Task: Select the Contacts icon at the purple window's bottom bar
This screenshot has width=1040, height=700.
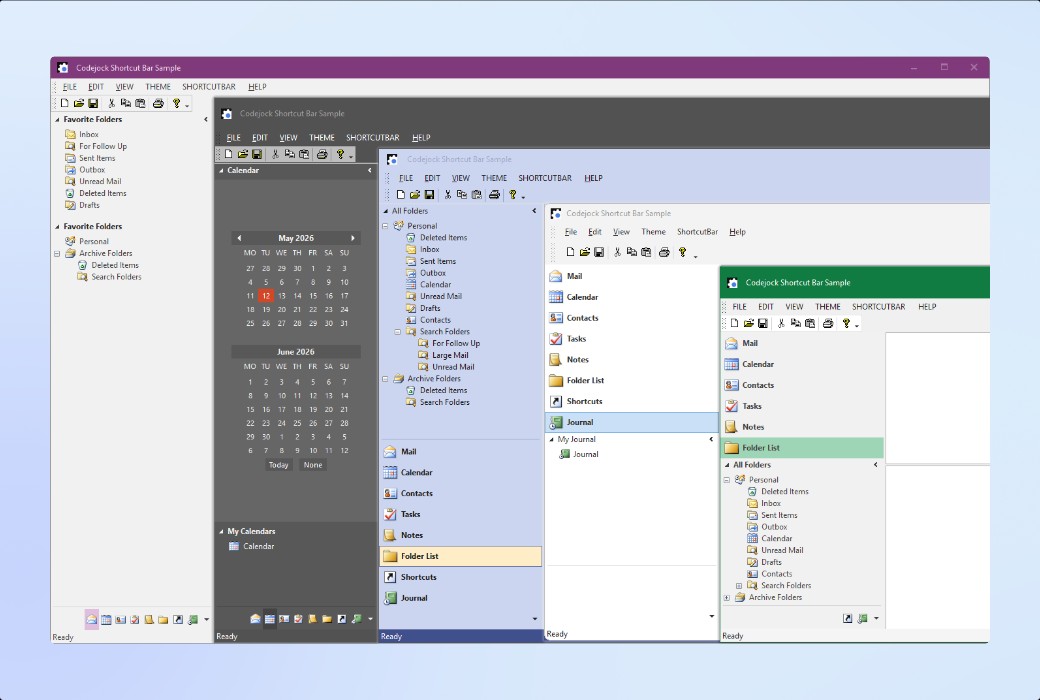Action: click(x=121, y=619)
